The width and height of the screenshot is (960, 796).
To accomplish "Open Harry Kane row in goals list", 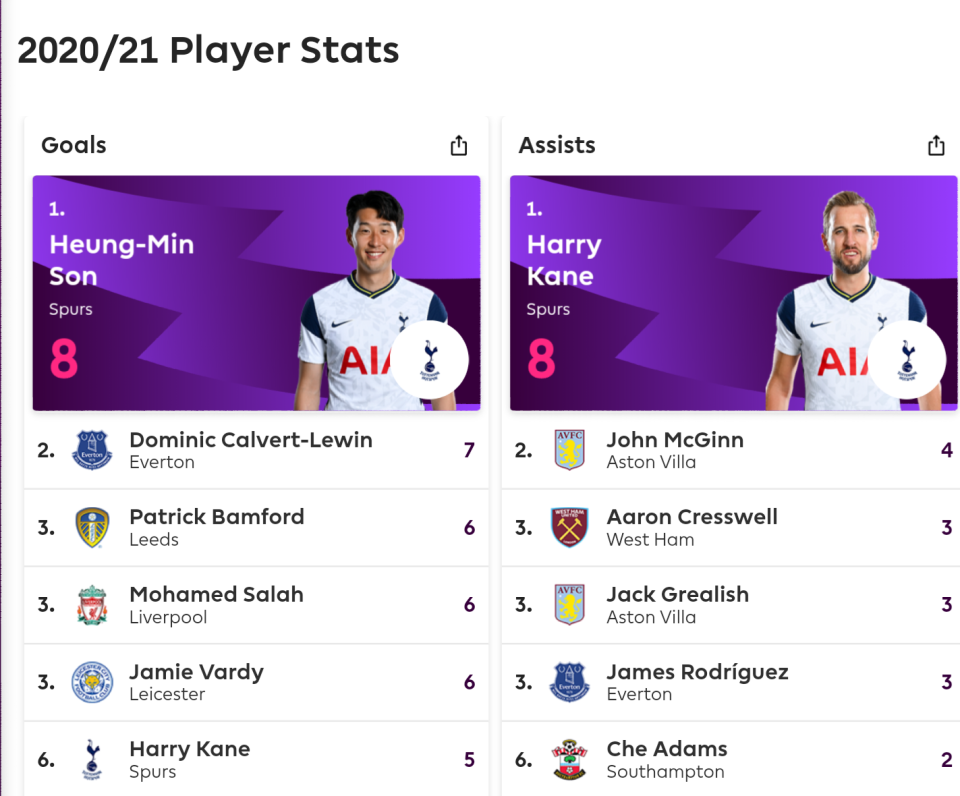I will 190,750.
